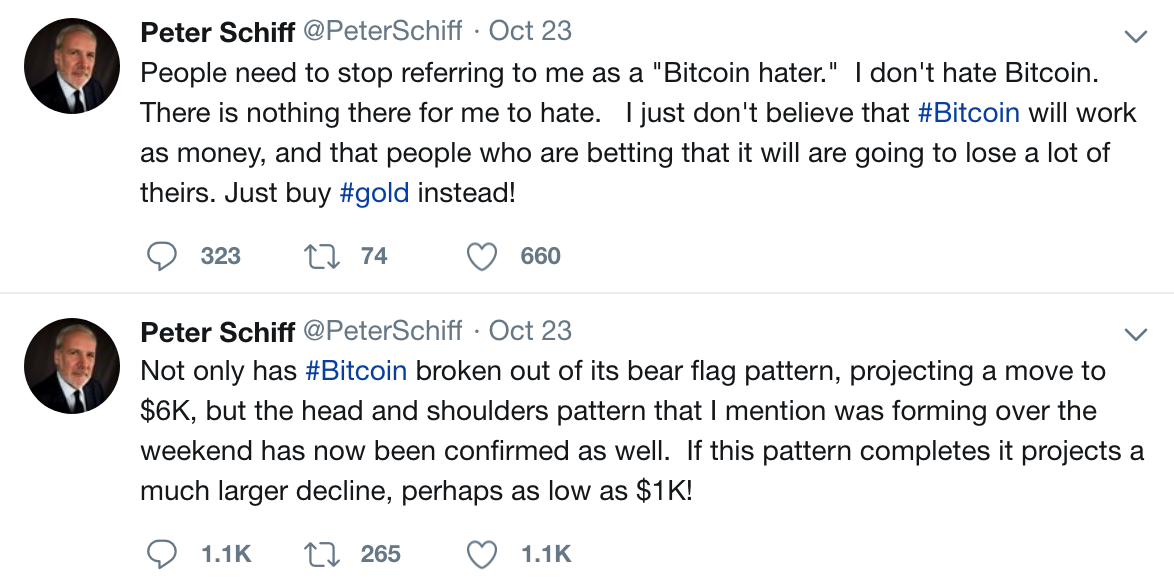
Task: Open Oct 23 timestamp of first tweet
Action: [x=530, y=32]
